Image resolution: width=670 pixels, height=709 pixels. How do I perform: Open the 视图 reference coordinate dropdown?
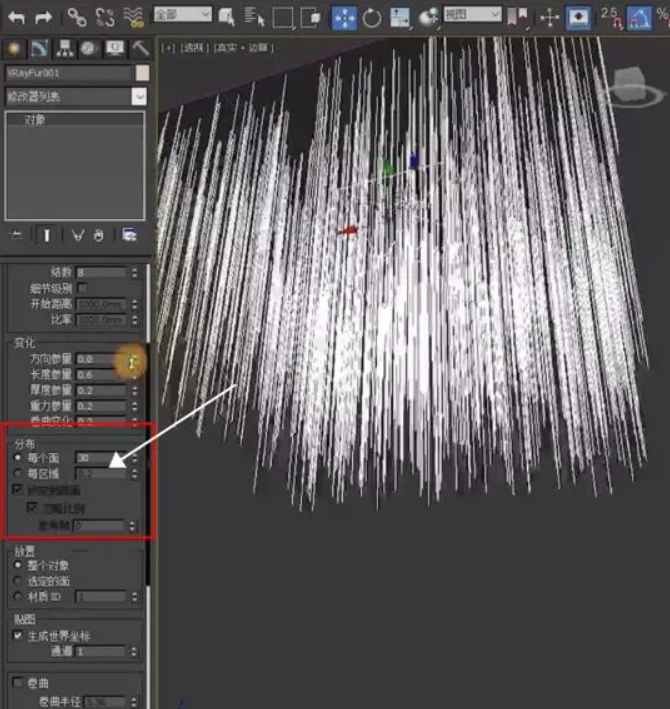tap(472, 15)
